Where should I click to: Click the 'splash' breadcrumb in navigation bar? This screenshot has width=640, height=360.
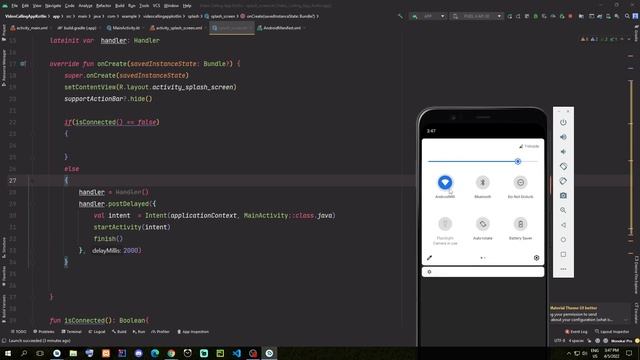[193, 16]
